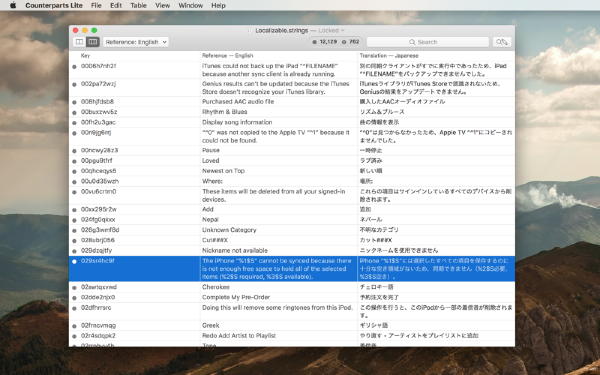
Task: Select the 'Display song information' cell
Action: (x=279, y=122)
